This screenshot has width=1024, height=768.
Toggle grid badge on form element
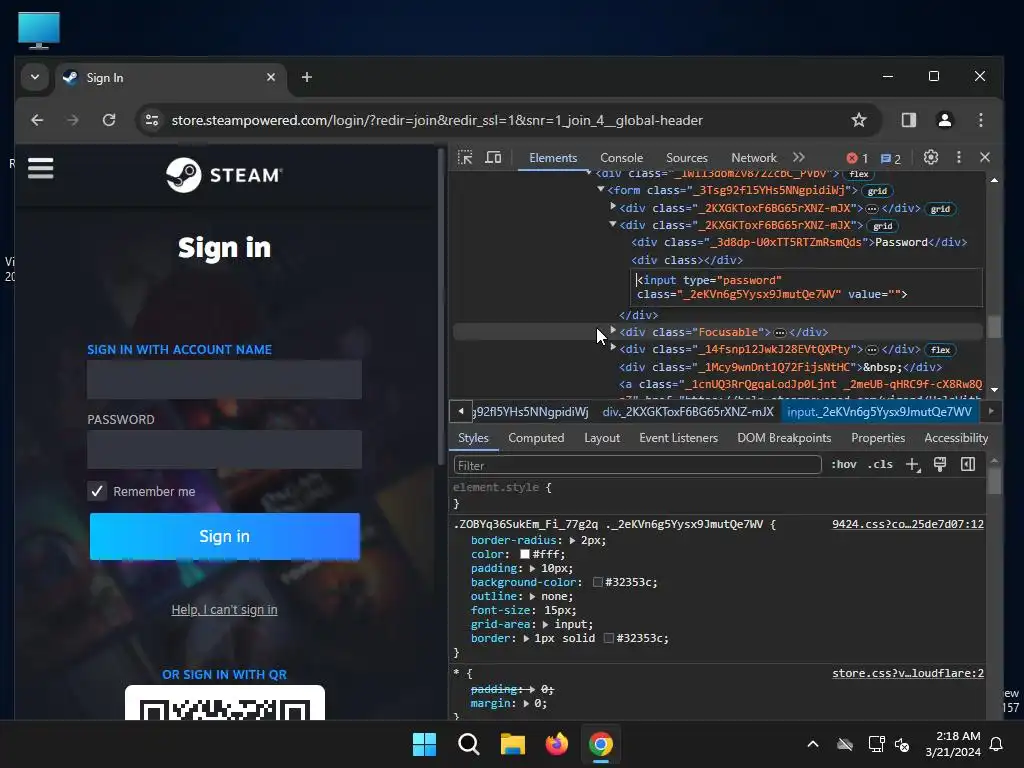tap(877, 191)
